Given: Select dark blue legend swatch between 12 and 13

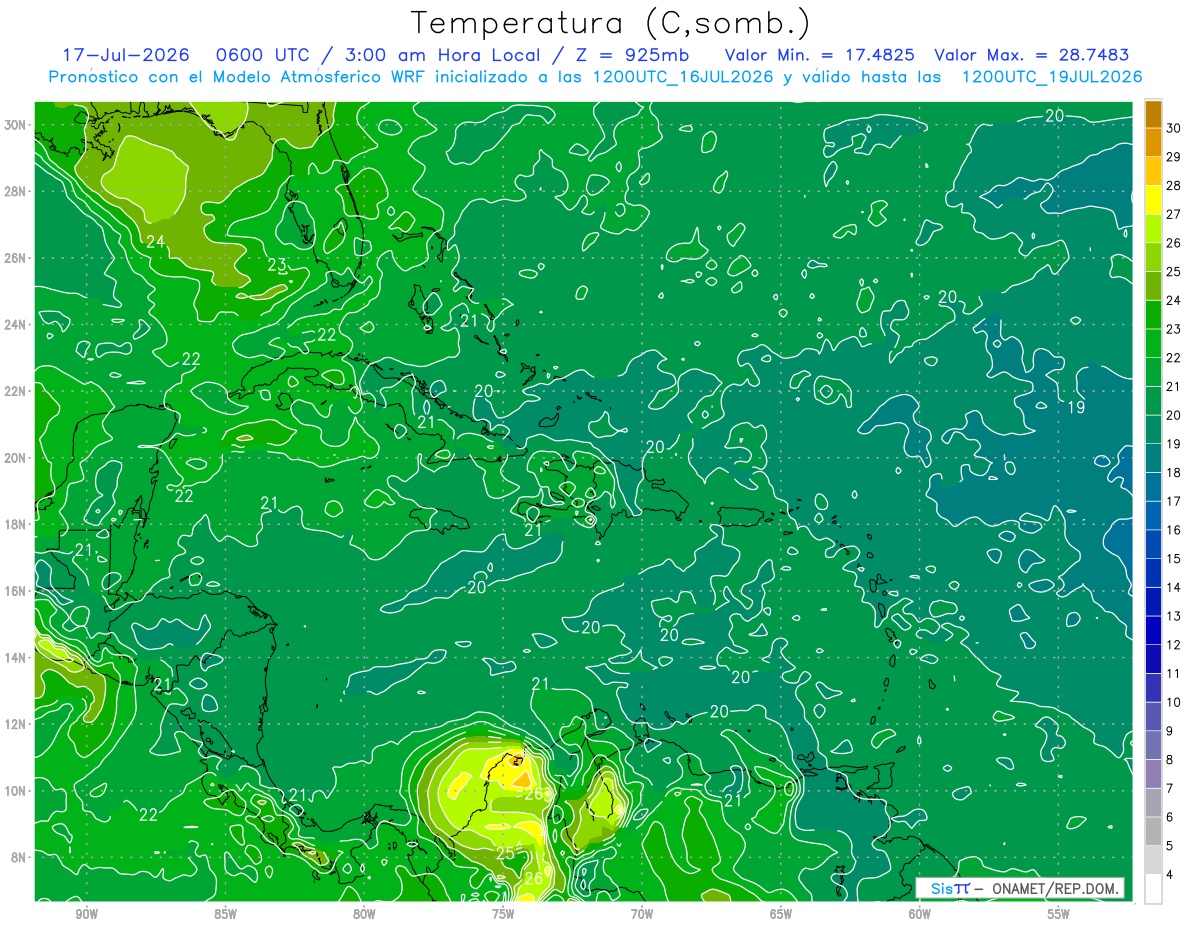Looking at the screenshot, I should tap(1153, 631).
